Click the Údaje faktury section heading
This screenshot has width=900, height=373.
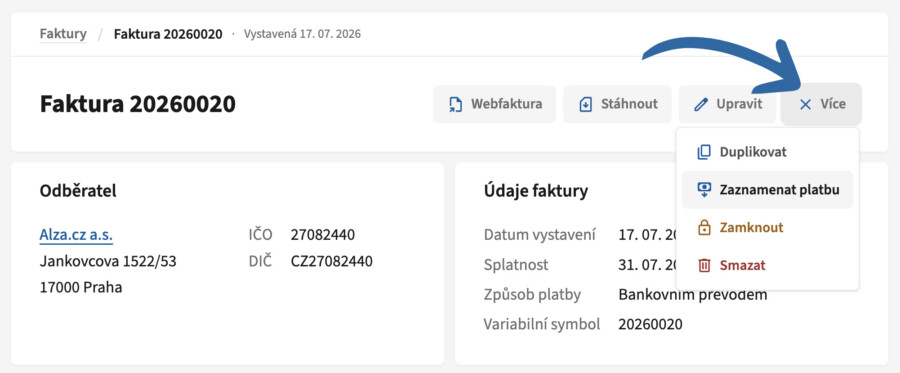(x=536, y=191)
